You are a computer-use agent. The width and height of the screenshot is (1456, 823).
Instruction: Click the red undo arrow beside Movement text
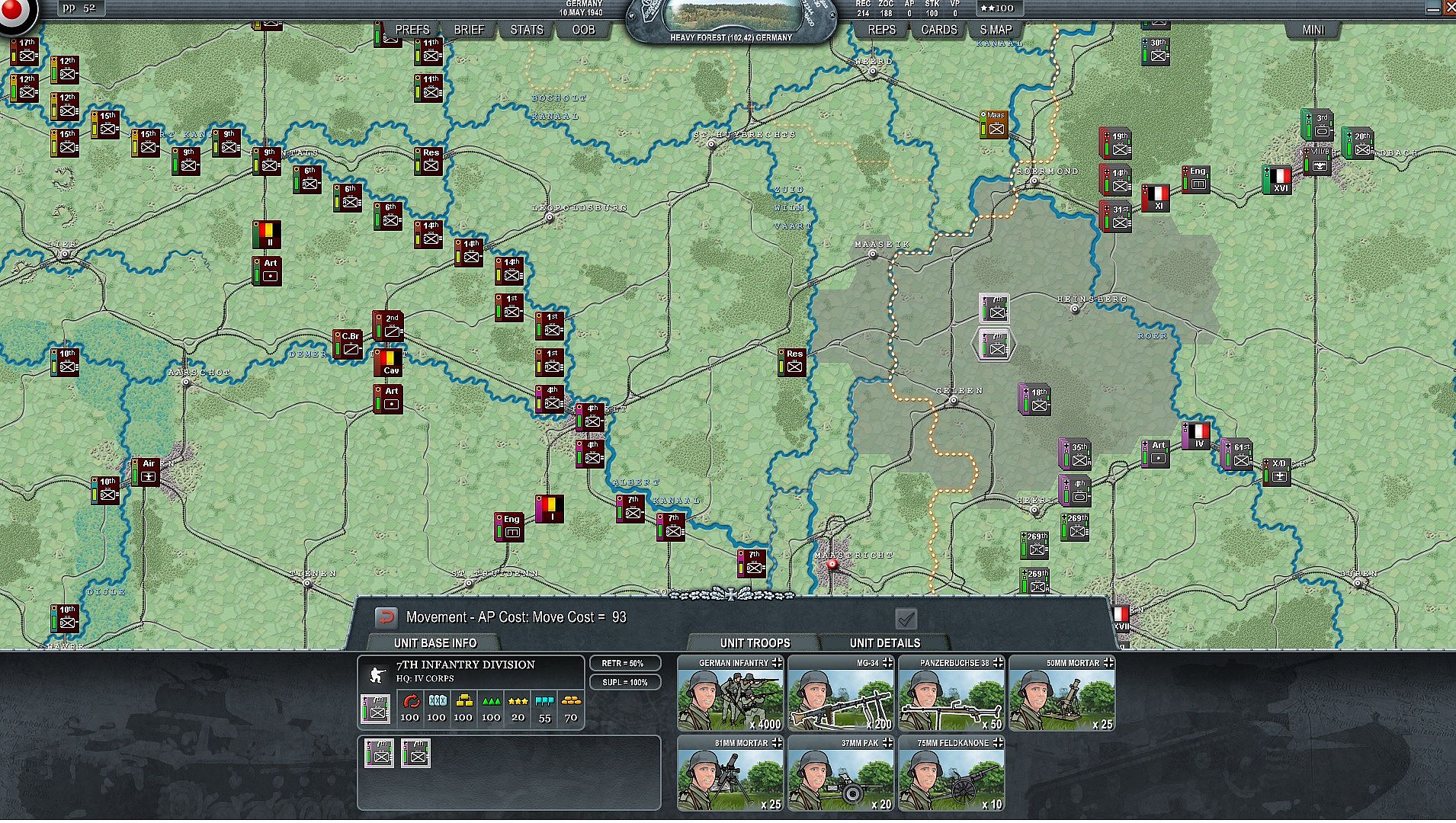(x=386, y=617)
